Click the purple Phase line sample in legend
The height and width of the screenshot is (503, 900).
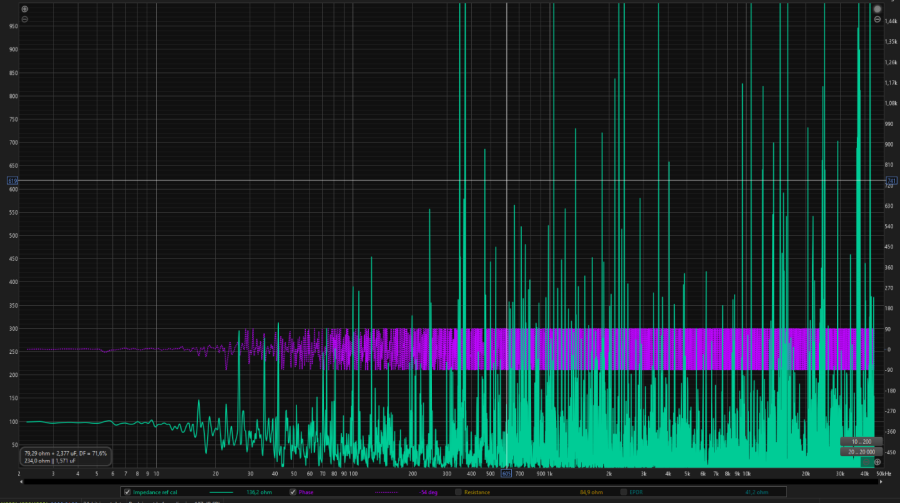click(386, 492)
